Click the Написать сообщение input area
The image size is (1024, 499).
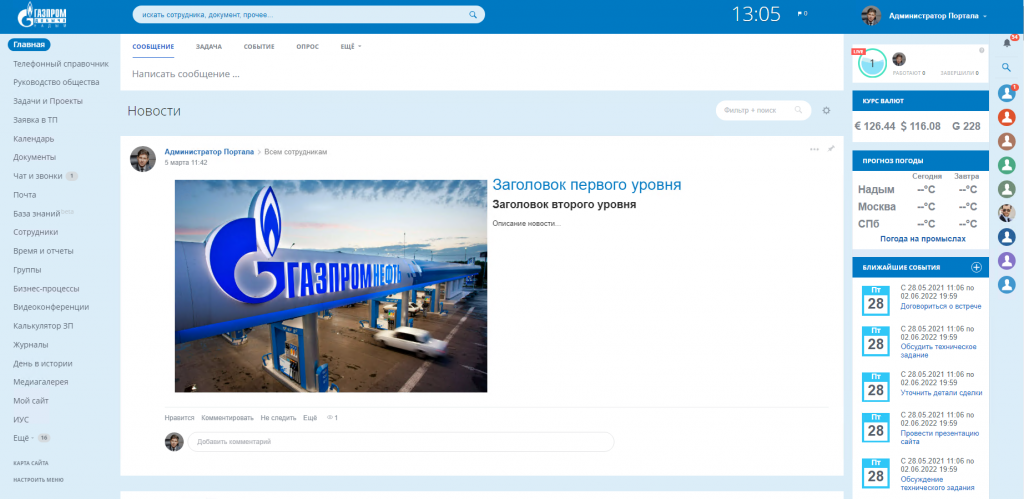(185, 74)
